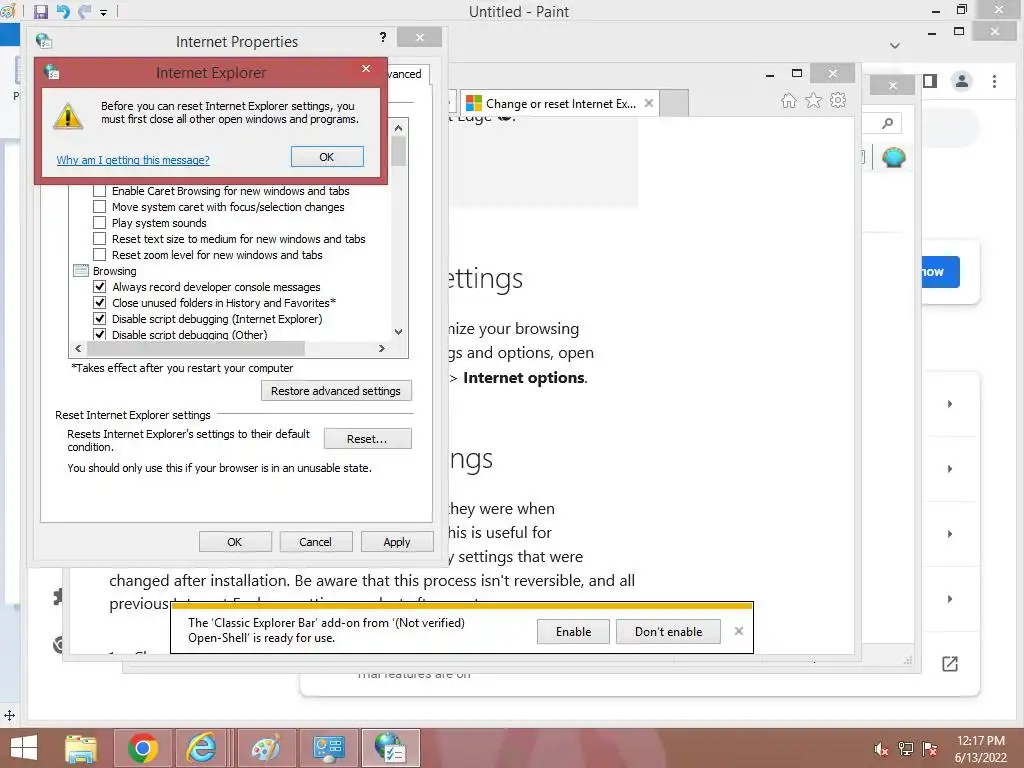The height and width of the screenshot is (768, 1024).
Task: Click Restore advanced settings button
Action: point(336,391)
